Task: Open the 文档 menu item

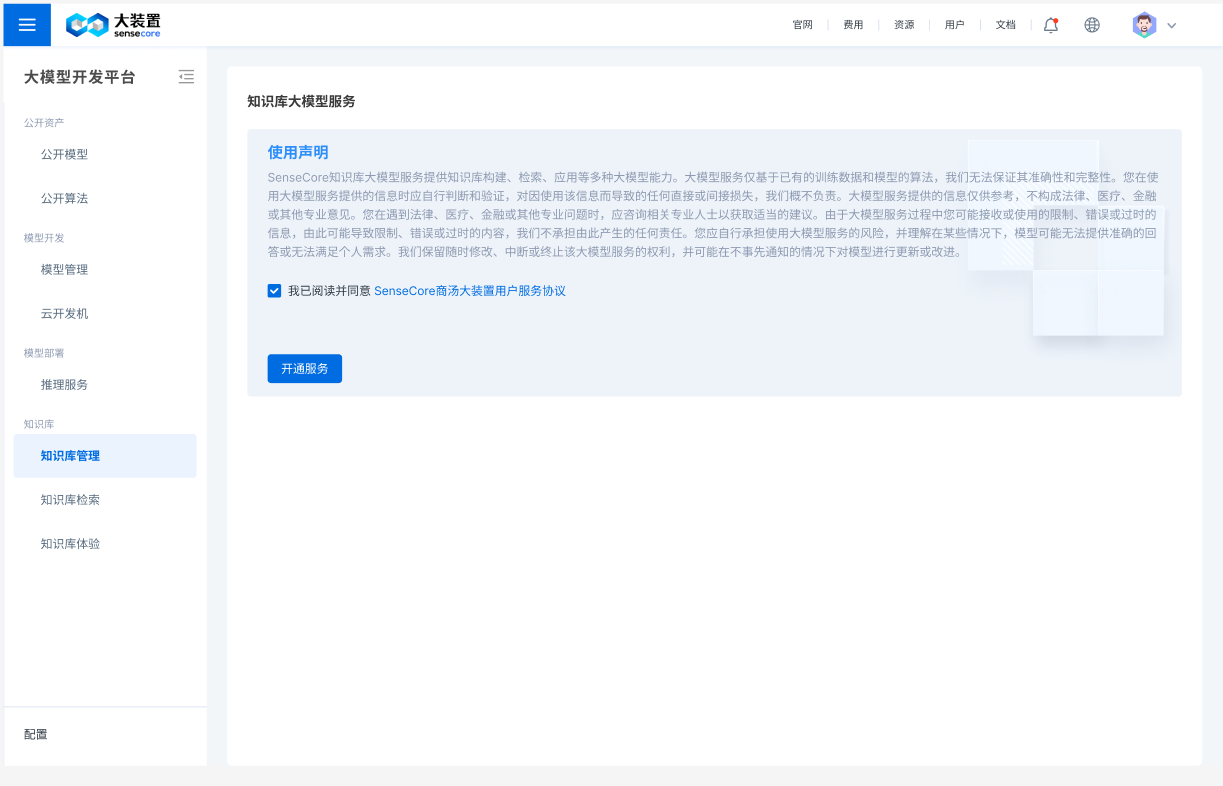Action: (x=1005, y=24)
